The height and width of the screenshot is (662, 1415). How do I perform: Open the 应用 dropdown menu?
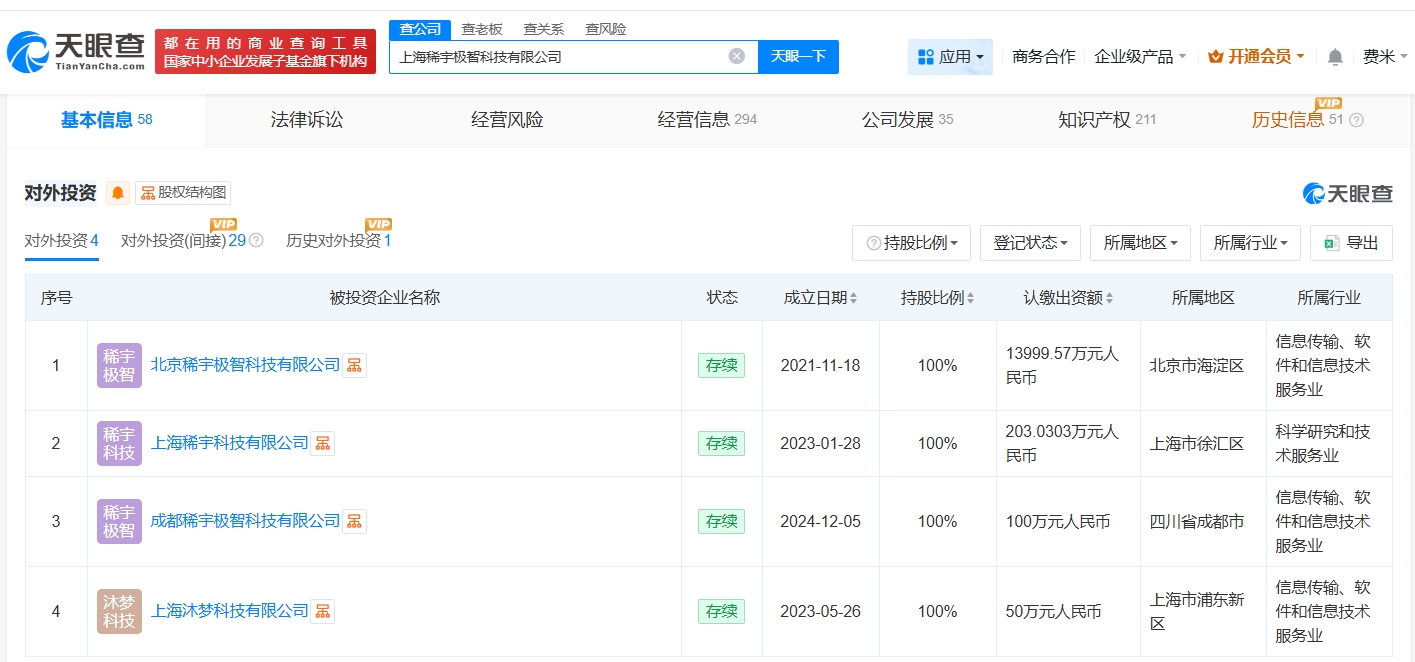(950, 57)
